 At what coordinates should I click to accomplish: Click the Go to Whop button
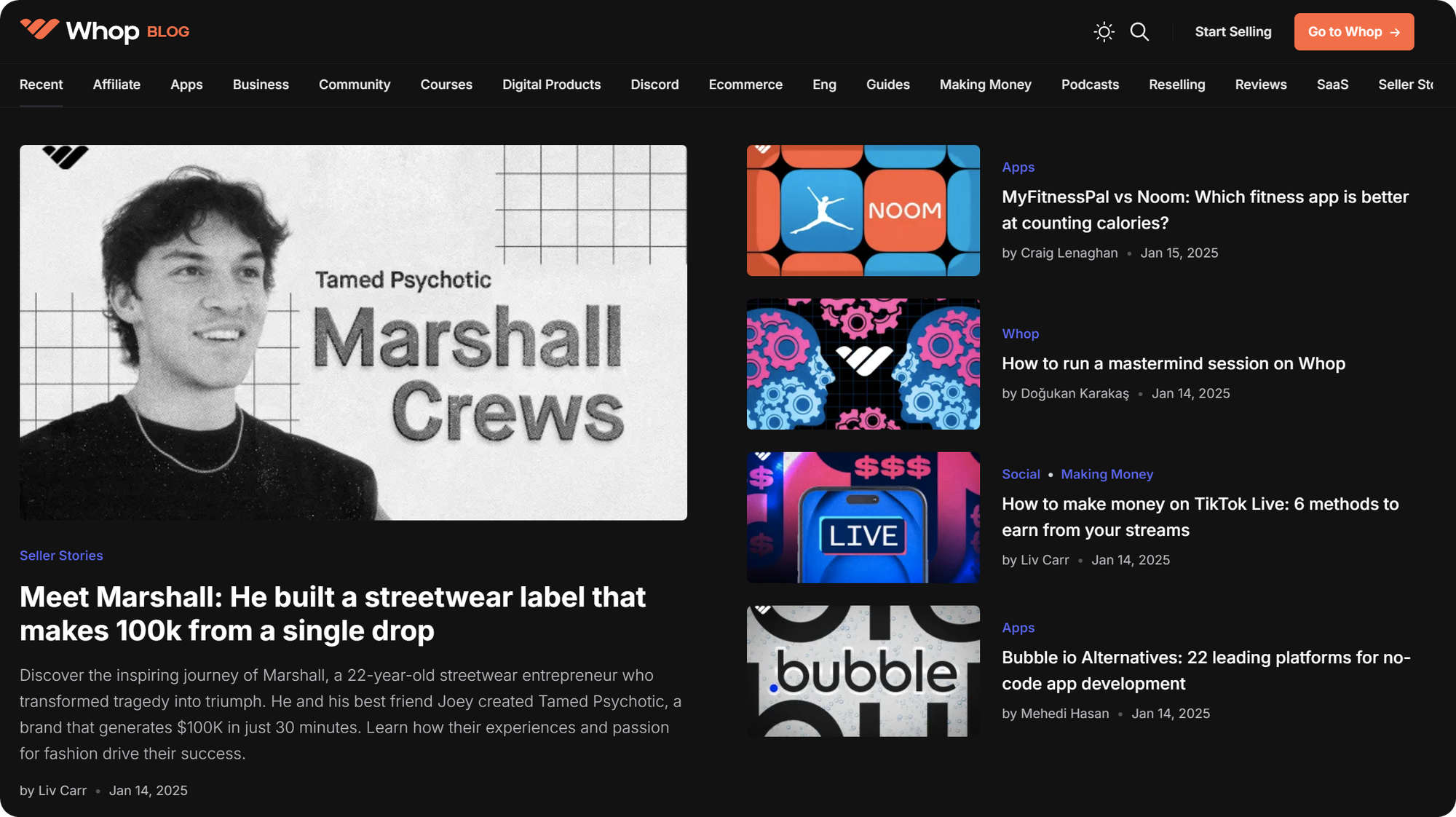[1353, 32]
